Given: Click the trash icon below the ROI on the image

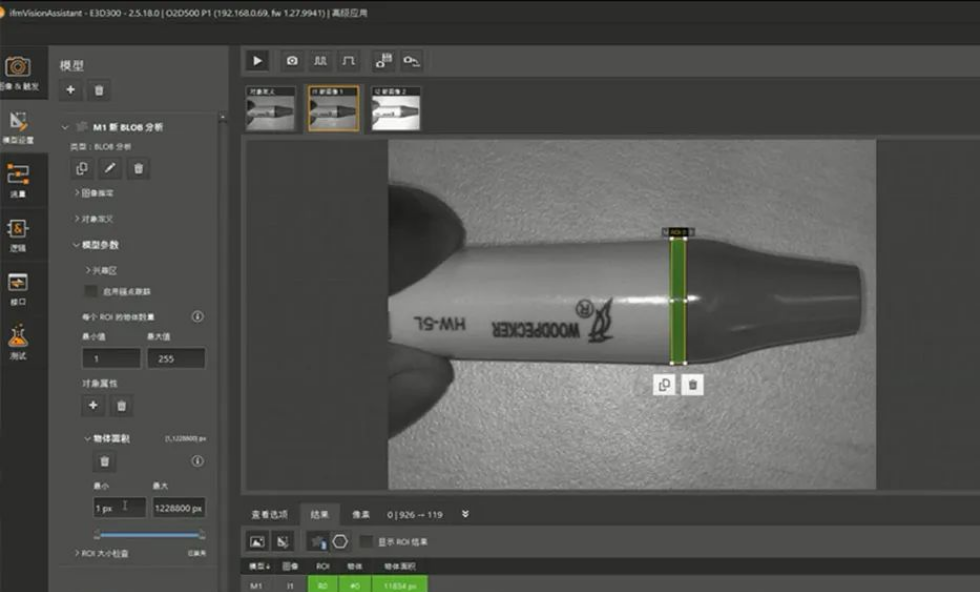Looking at the screenshot, I should [693, 384].
